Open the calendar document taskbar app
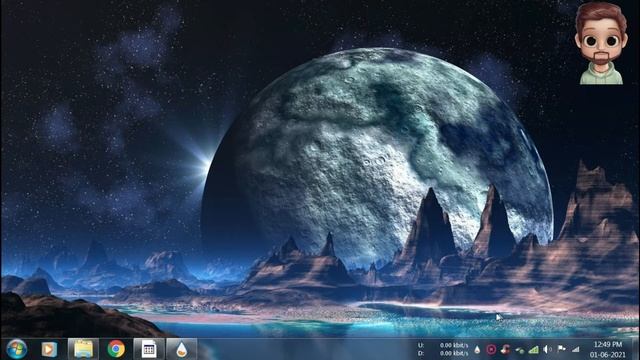 coord(149,349)
